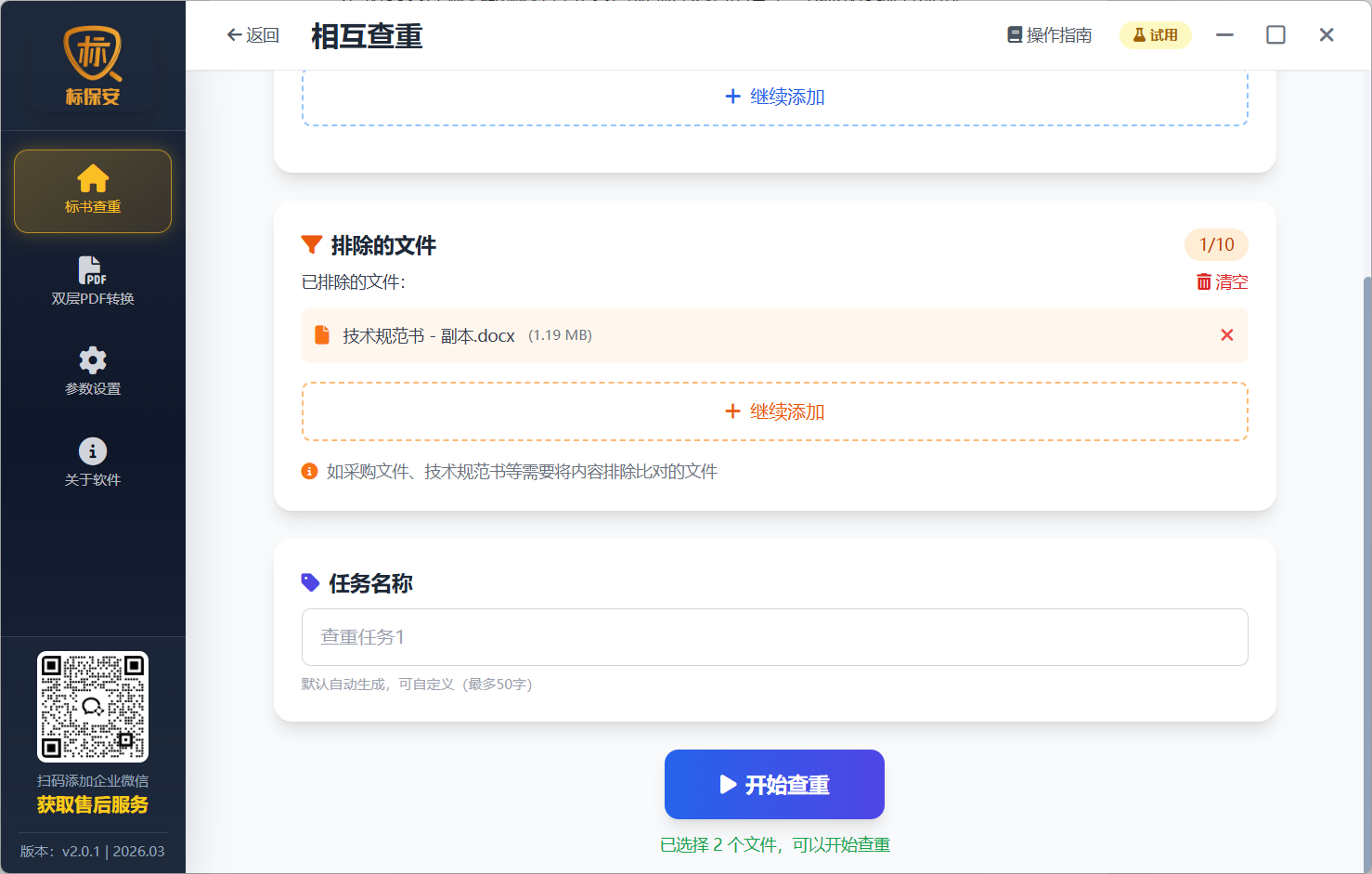This screenshot has width=1372, height=874.
Task: Click label 已排除的文件:
Action: [x=354, y=282]
